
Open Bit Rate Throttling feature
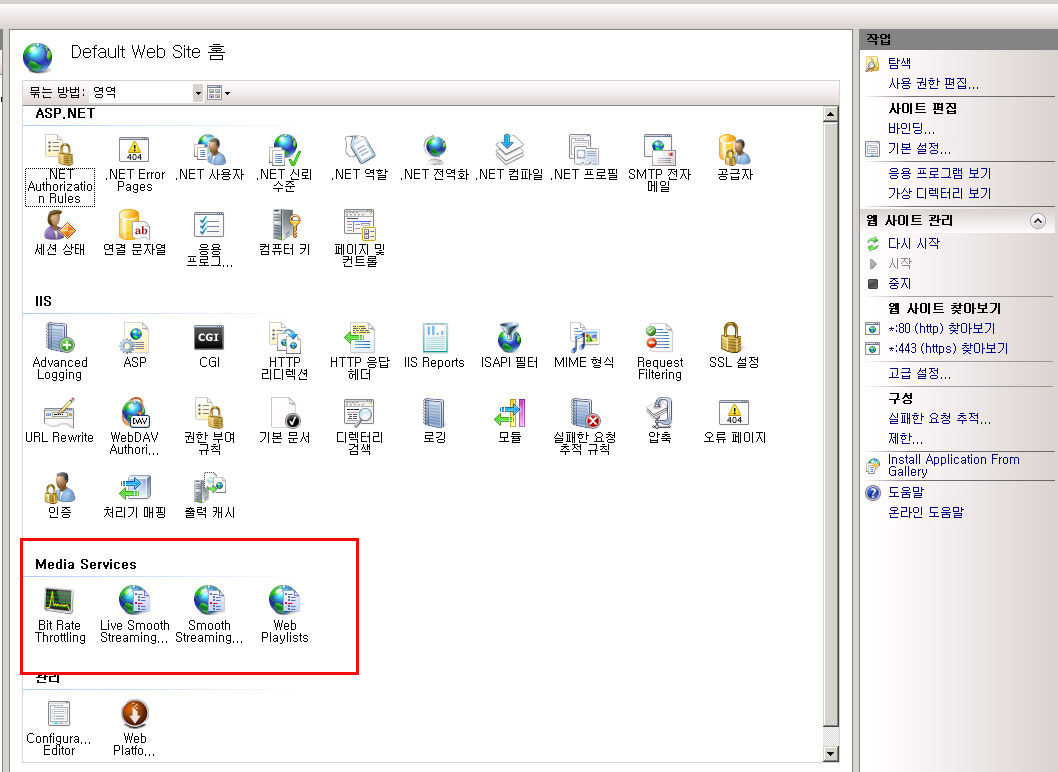59,615
